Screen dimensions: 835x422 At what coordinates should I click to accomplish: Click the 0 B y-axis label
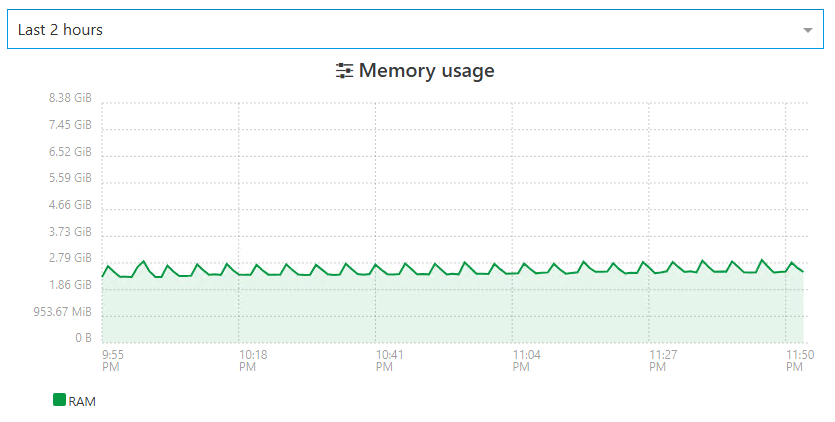click(82, 338)
